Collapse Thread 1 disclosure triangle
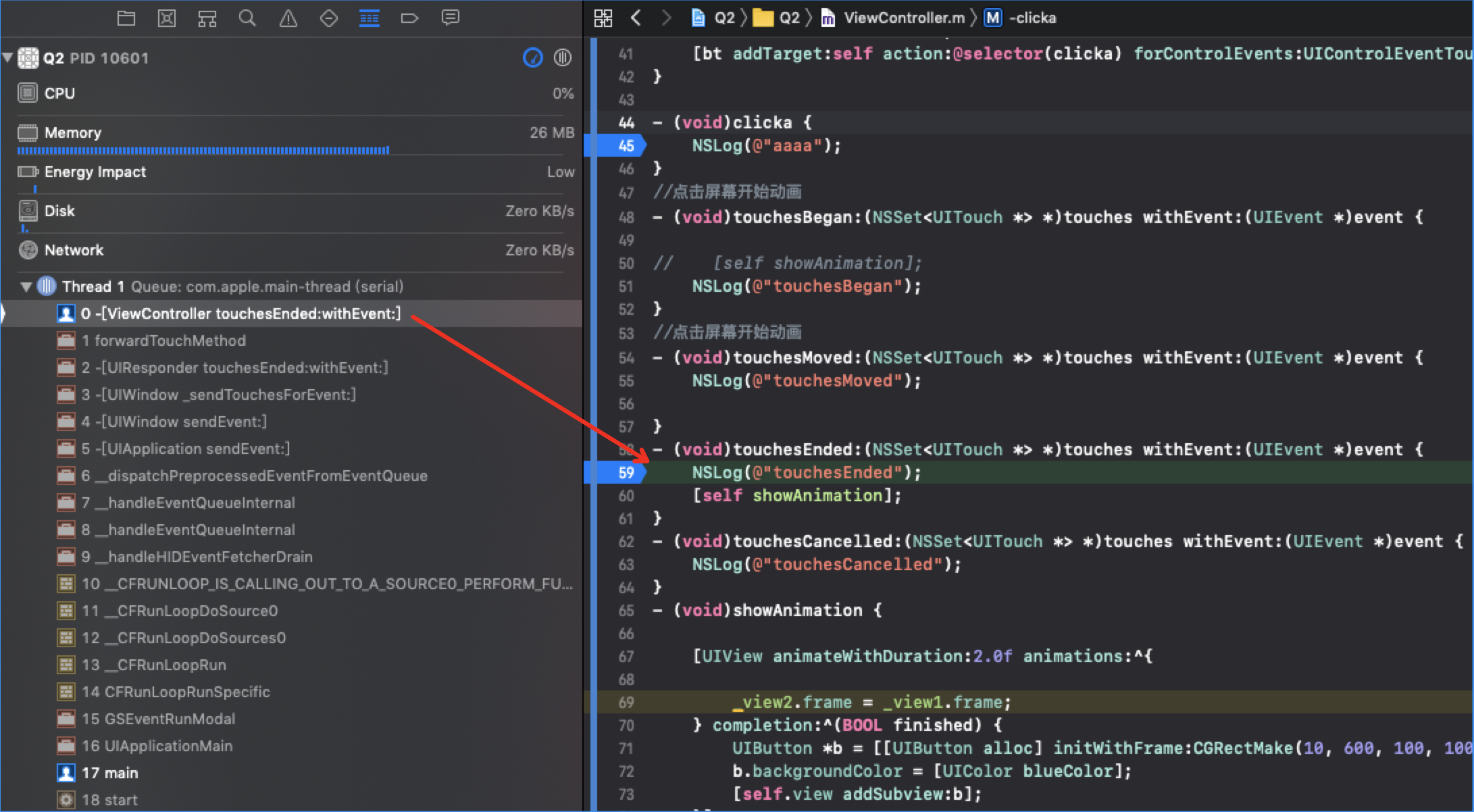The height and width of the screenshot is (812, 1474). pyautogui.click(x=26, y=286)
